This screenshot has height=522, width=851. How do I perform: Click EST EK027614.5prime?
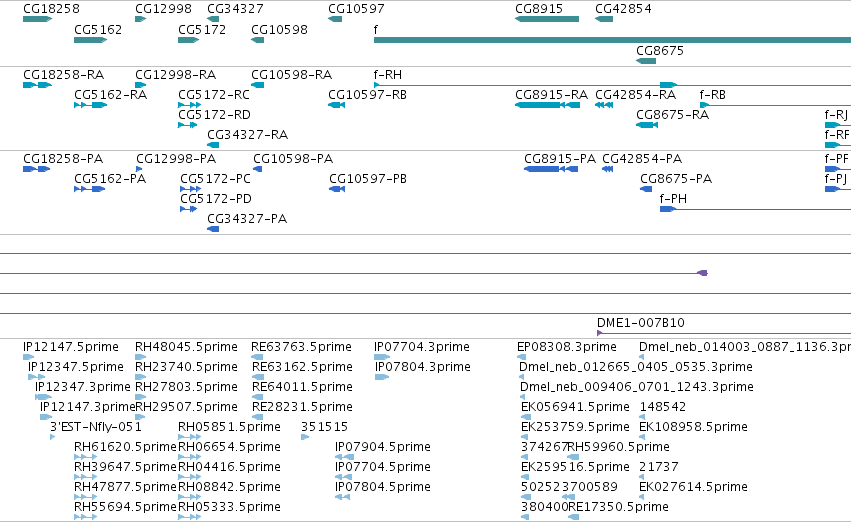pos(694,487)
